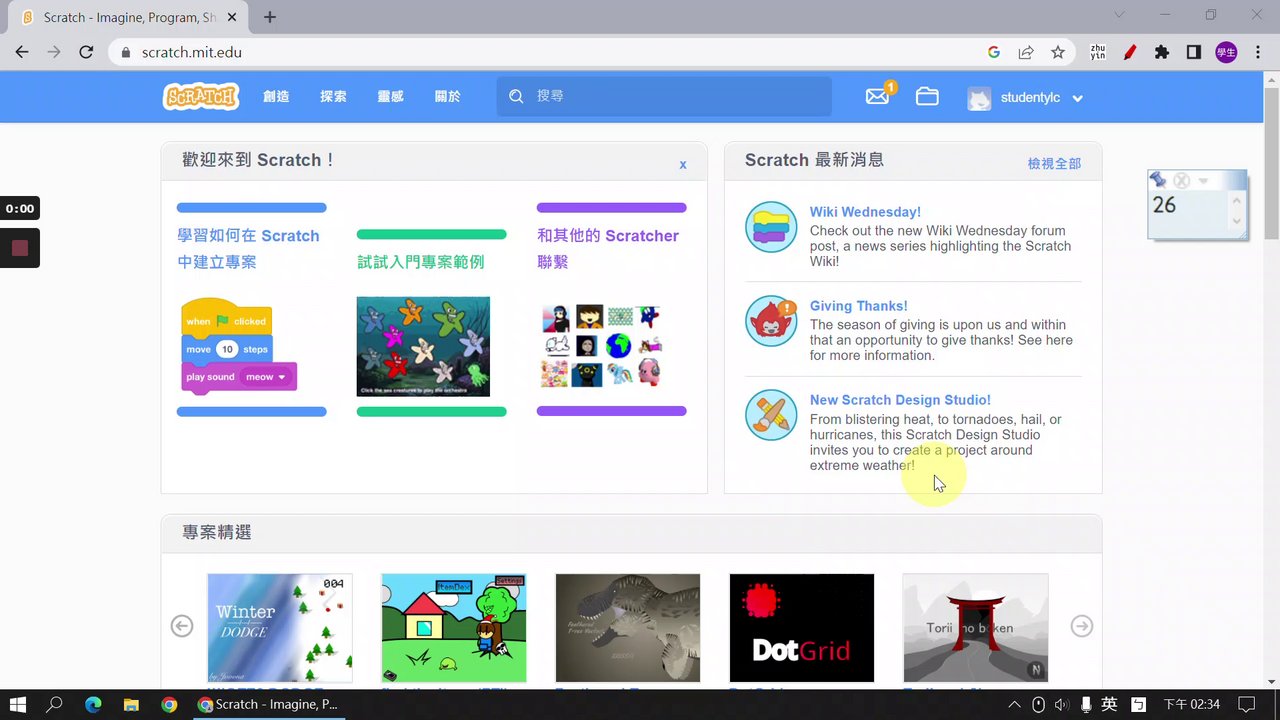Click the zhuyin extension icon
Viewport: 1280px width, 720px height.
click(1097, 52)
